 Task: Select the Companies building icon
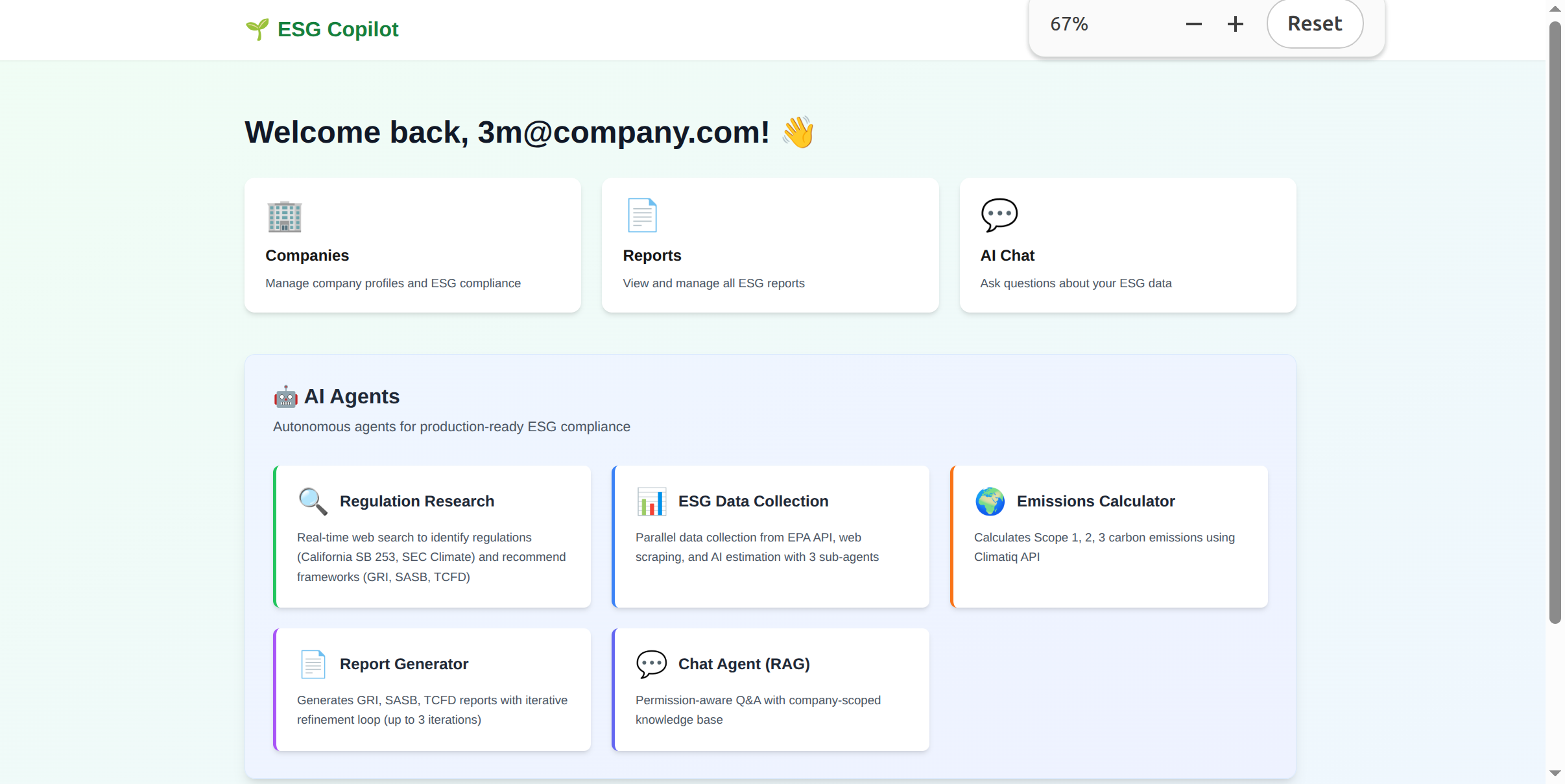283,217
